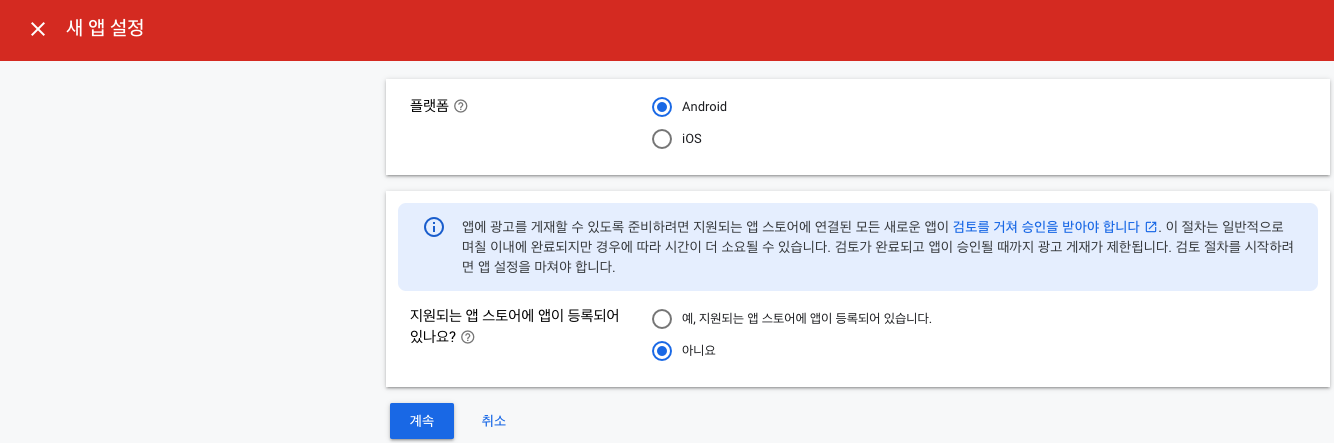Viewport: 1334px width, 443px height.
Task: Click the blue info icon in notice box
Action: pos(434,227)
